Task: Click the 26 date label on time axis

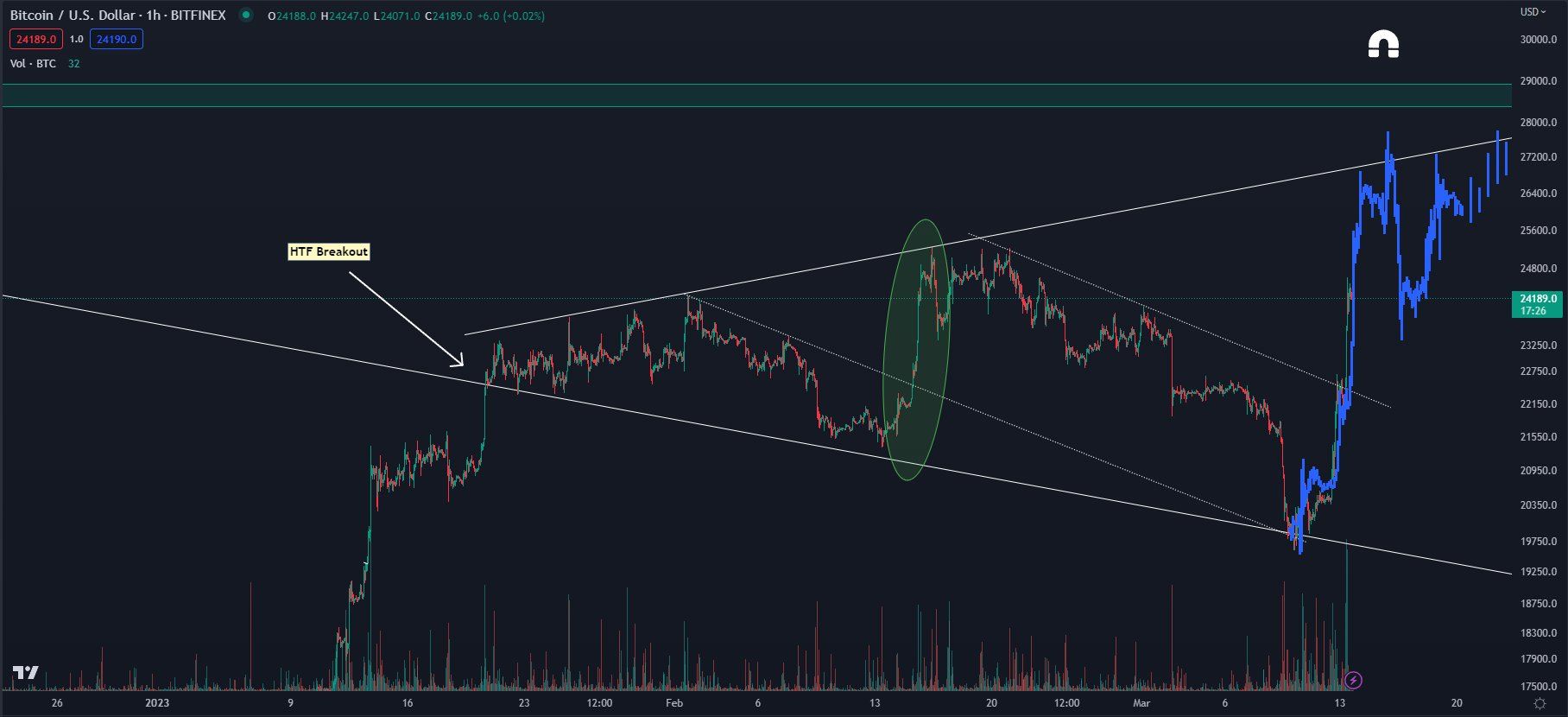Action: (57, 703)
